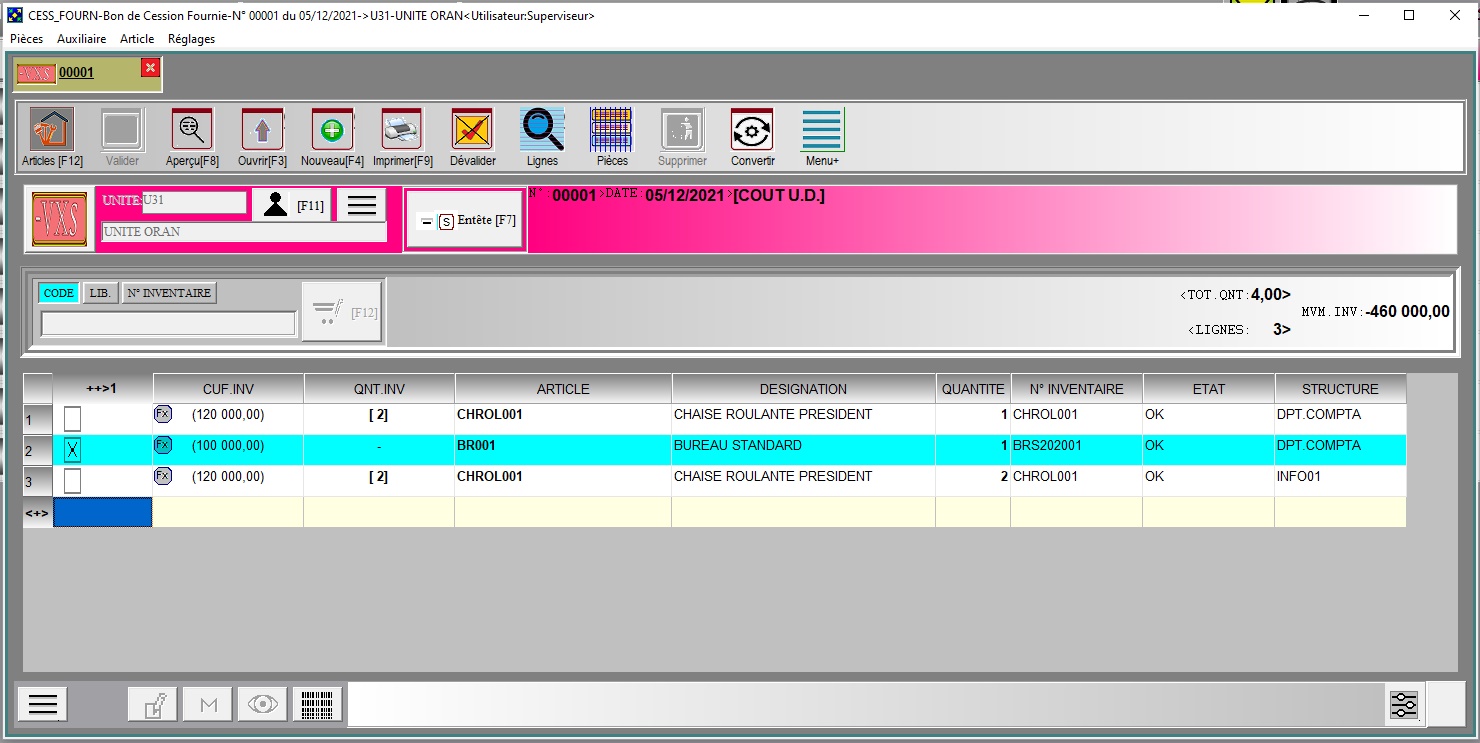1480x743 pixels.
Task: Open hamburger menu next to [F11] button
Action: 361,205
